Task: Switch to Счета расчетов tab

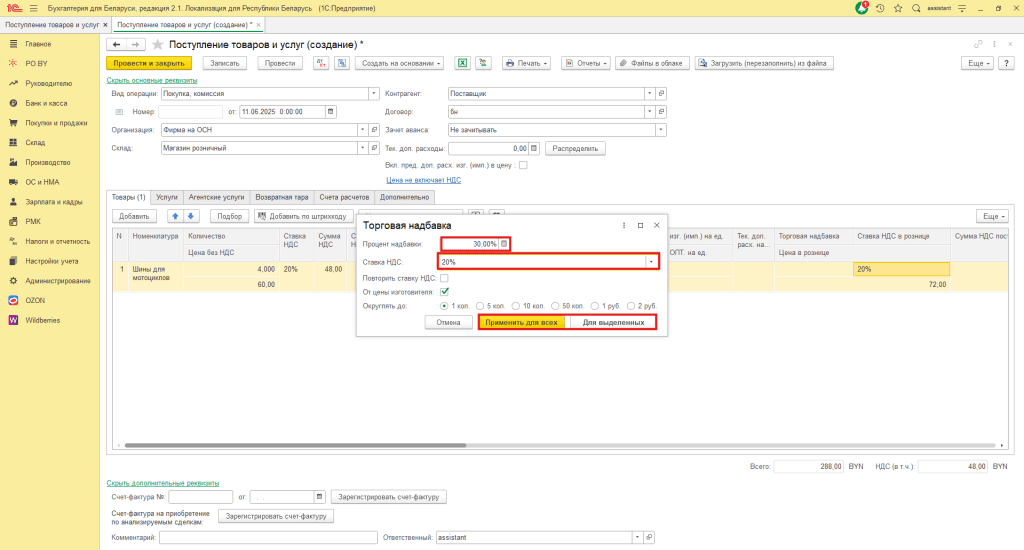Action: (344, 197)
